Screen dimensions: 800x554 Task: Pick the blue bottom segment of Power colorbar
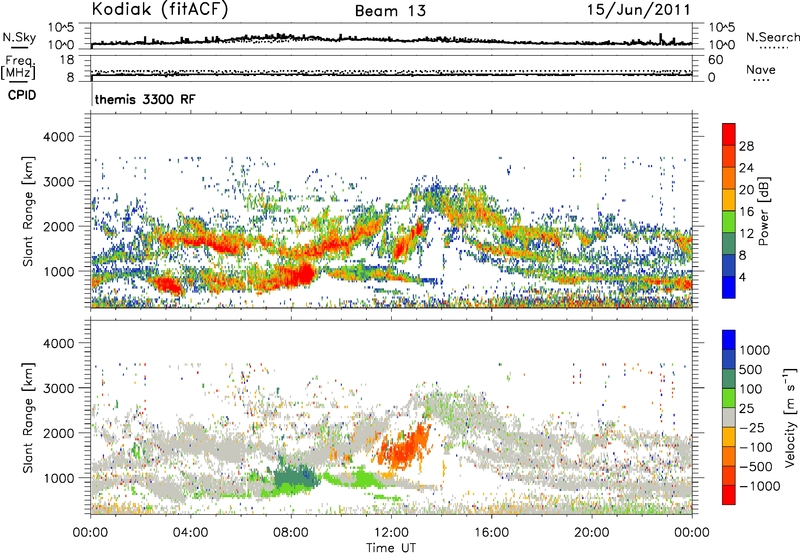(x=729, y=287)
